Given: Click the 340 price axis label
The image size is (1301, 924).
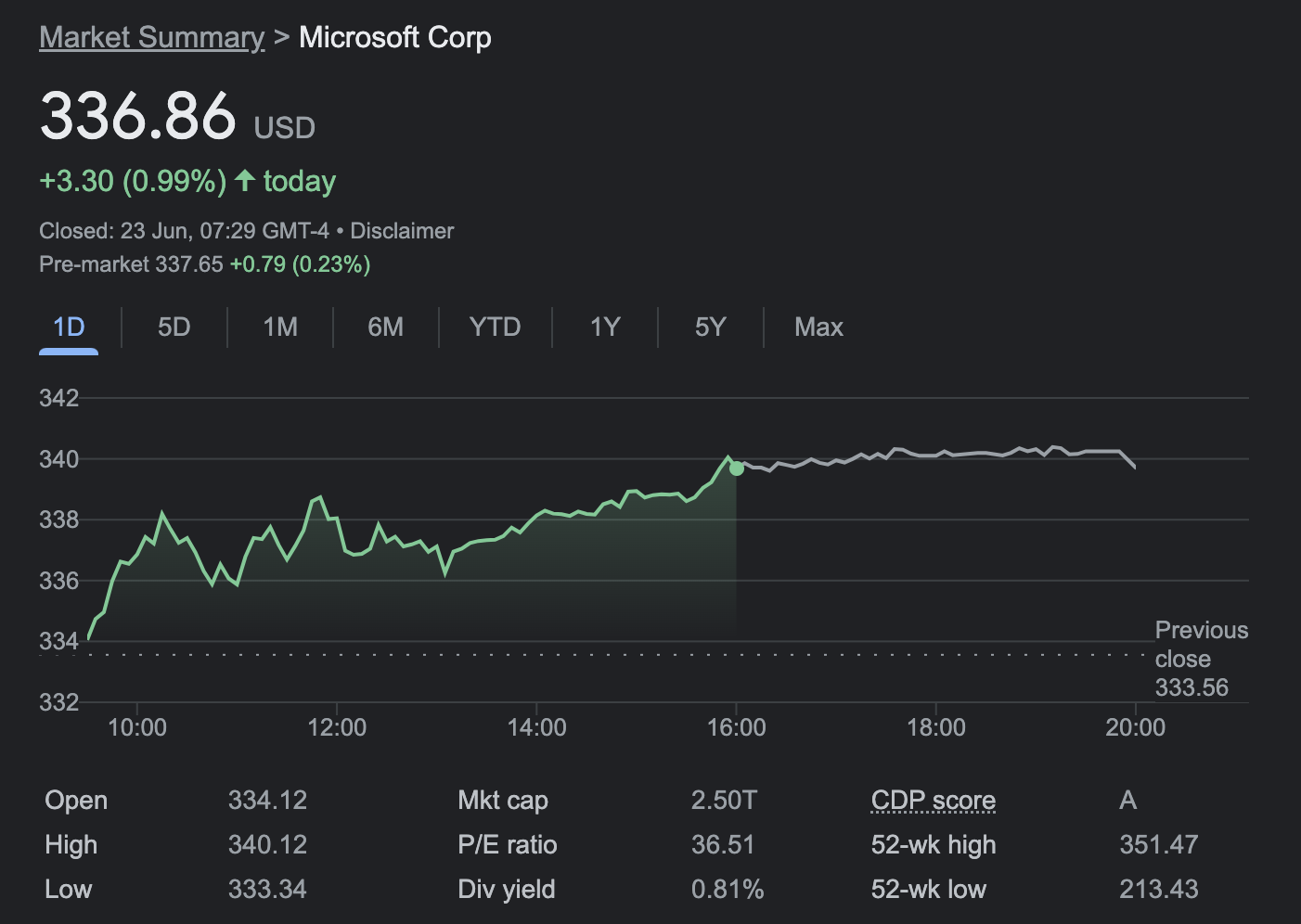Looking at the screenshot, I should (59, 458).
